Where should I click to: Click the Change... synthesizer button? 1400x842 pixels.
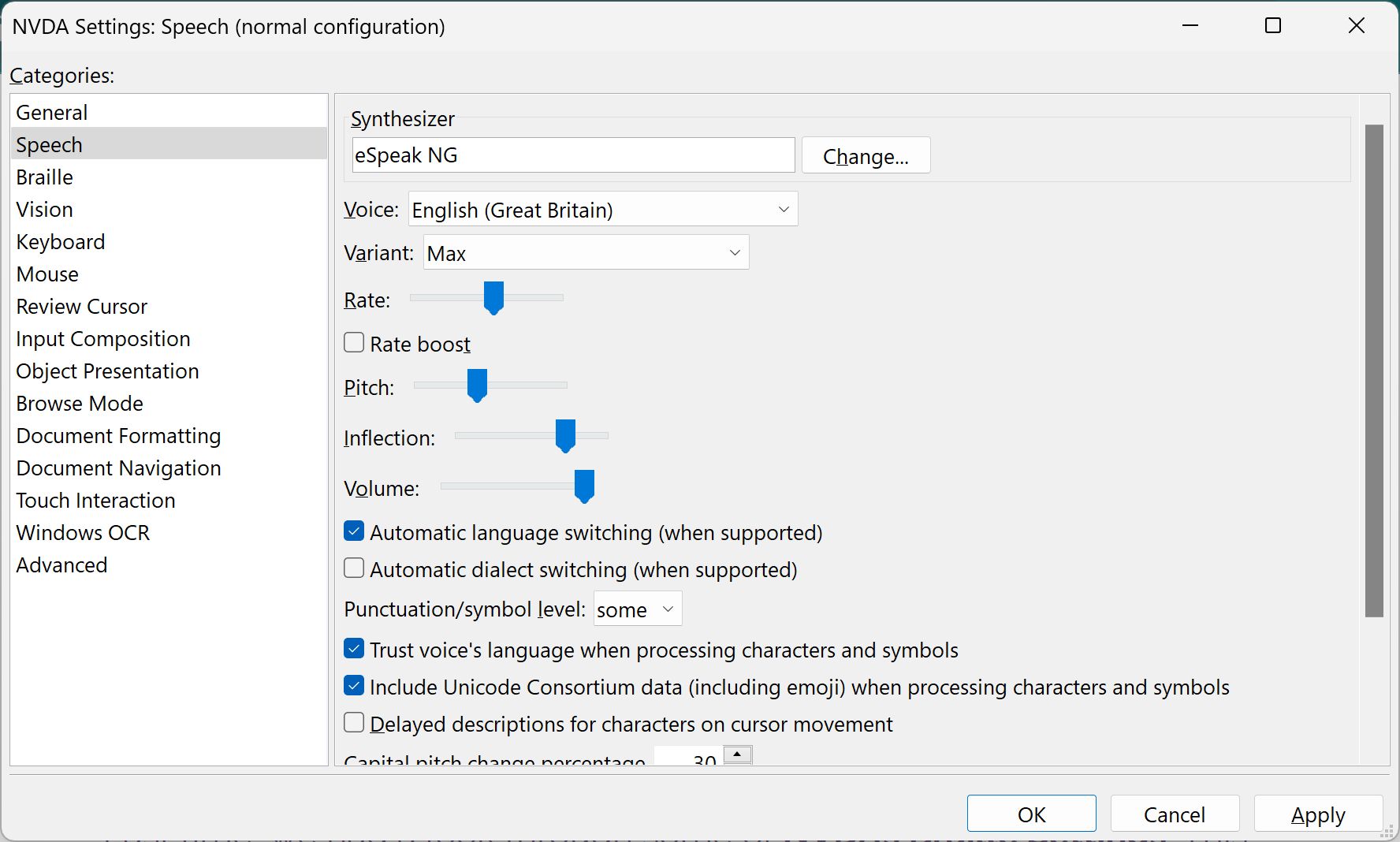(866, 156)
